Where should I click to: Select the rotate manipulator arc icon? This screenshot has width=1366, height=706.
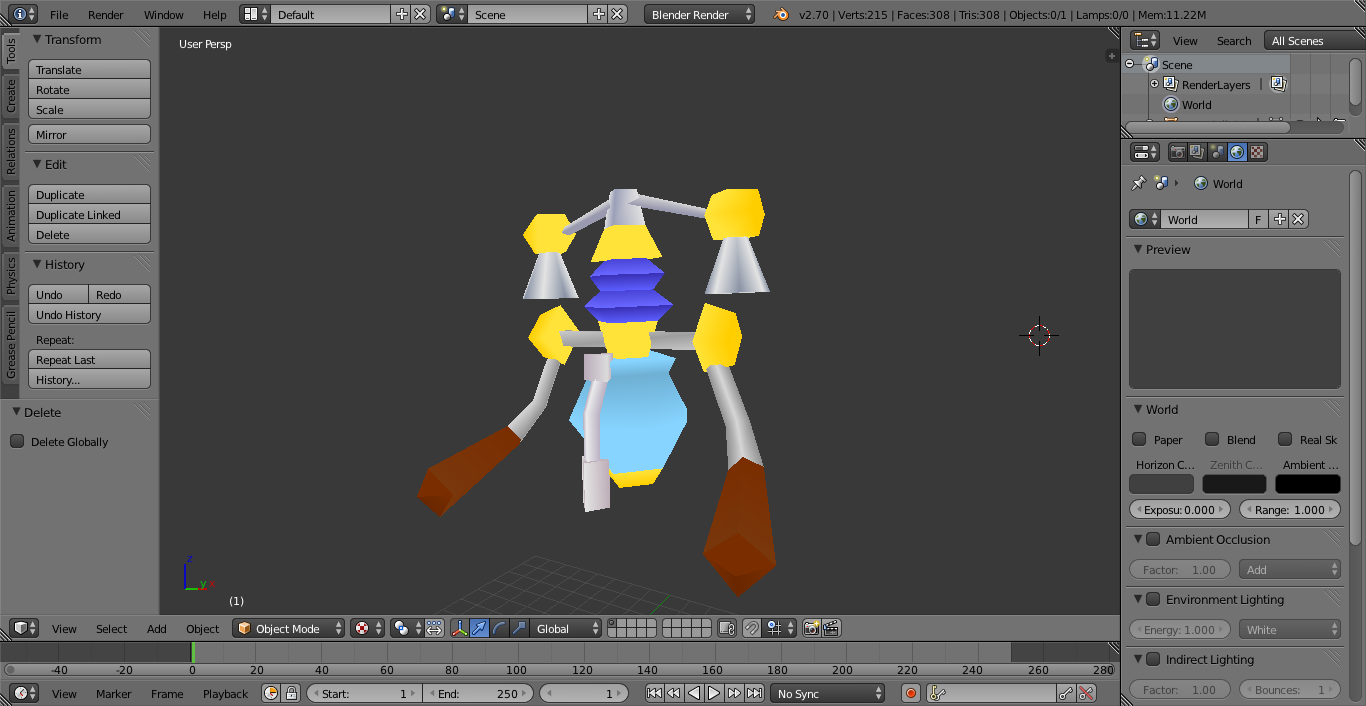(499, 628)
